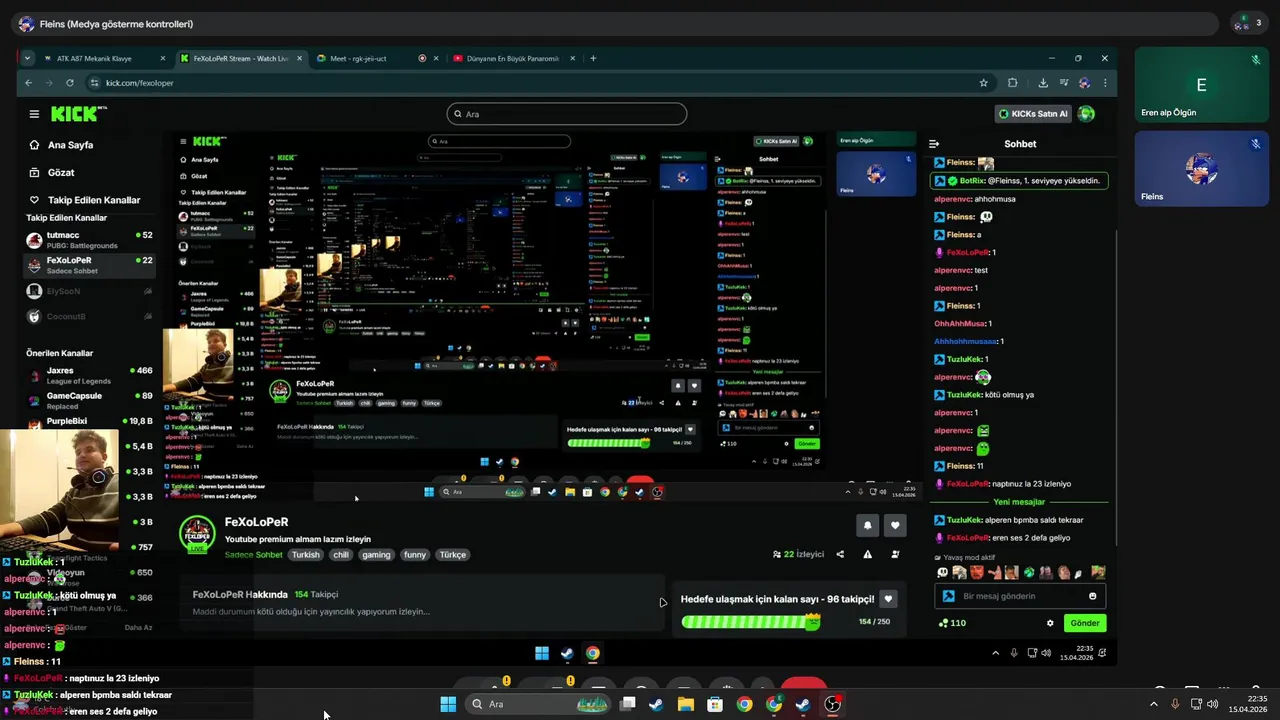
Task: Click Steam icon in the shared-screen taskbar
Action: tap(567, 653)
